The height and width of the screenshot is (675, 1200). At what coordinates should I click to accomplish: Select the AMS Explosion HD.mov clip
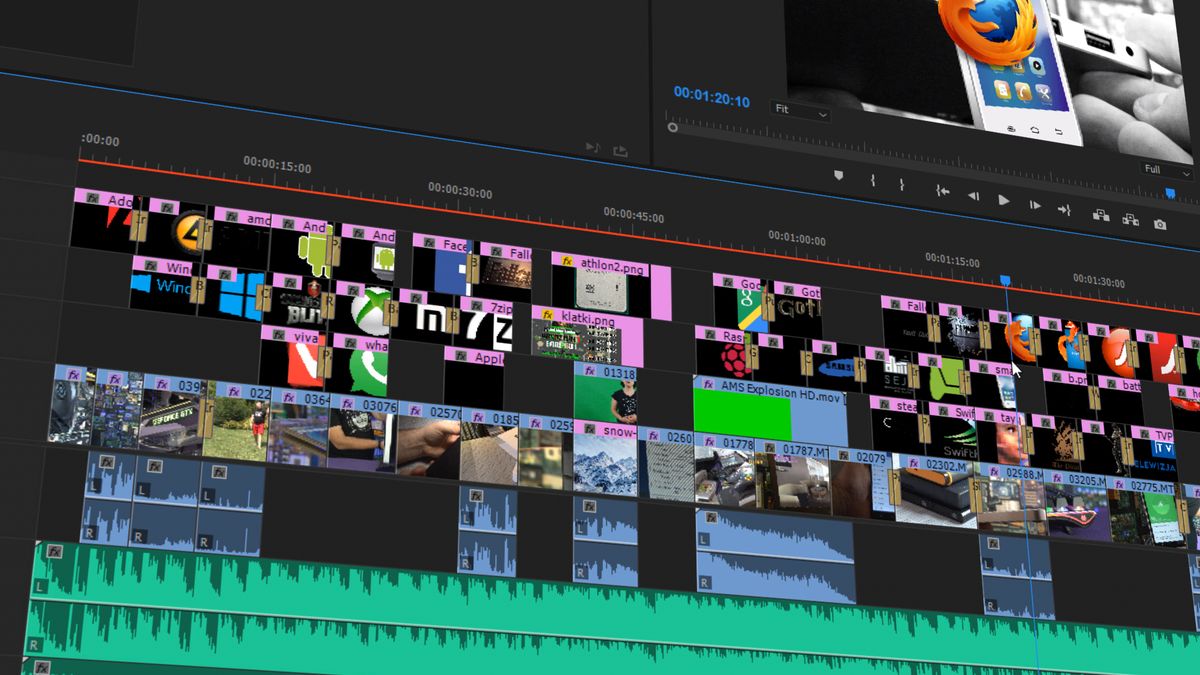(770, 411)
